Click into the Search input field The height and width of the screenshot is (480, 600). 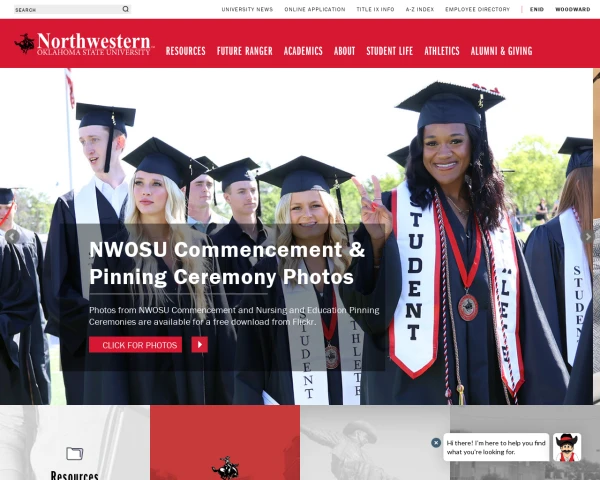pos(67,9)
